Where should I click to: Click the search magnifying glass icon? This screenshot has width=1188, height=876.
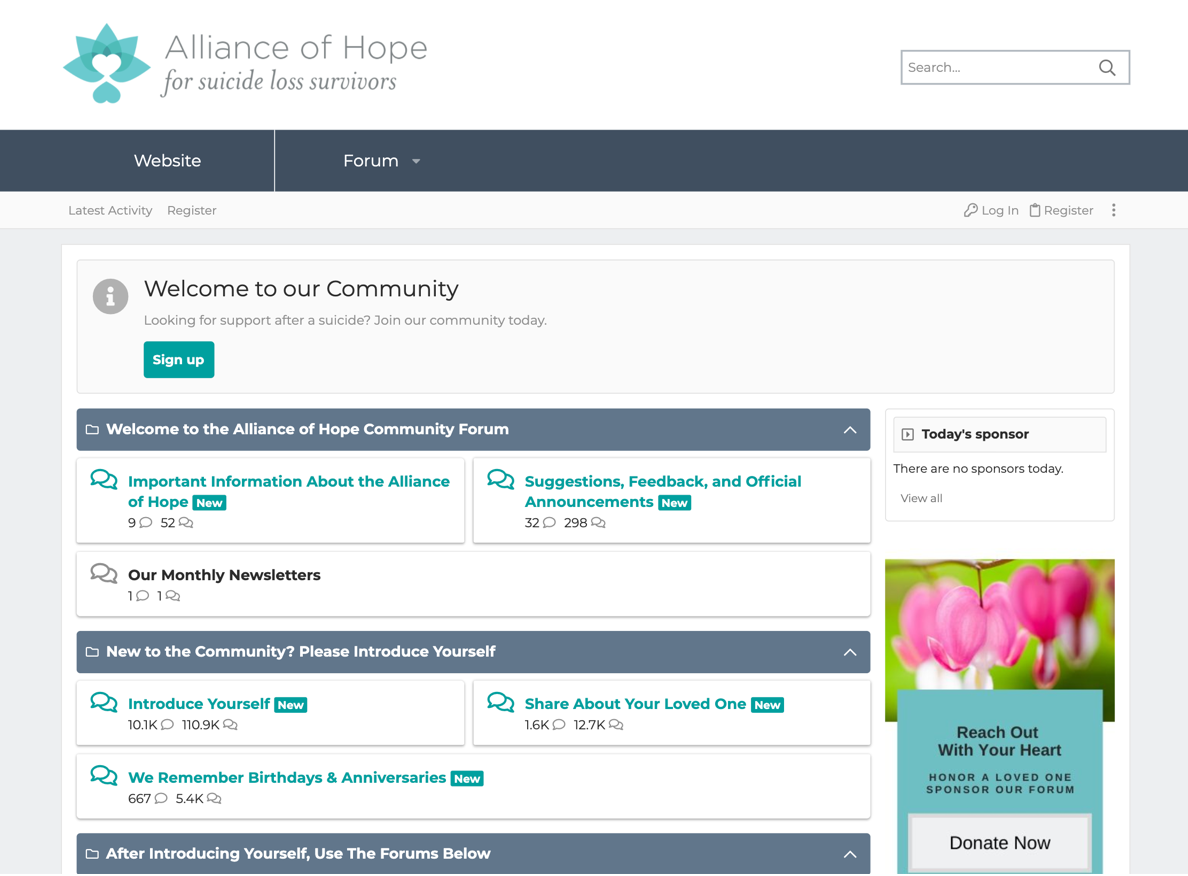[1106, 67]
